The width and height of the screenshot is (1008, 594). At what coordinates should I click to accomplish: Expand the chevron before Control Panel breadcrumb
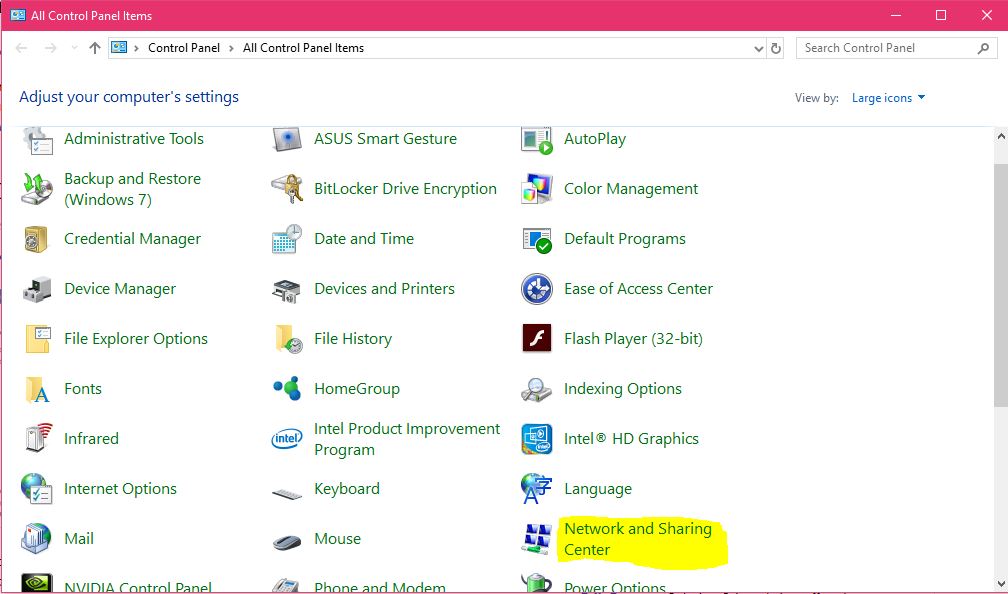click(136, 48)
